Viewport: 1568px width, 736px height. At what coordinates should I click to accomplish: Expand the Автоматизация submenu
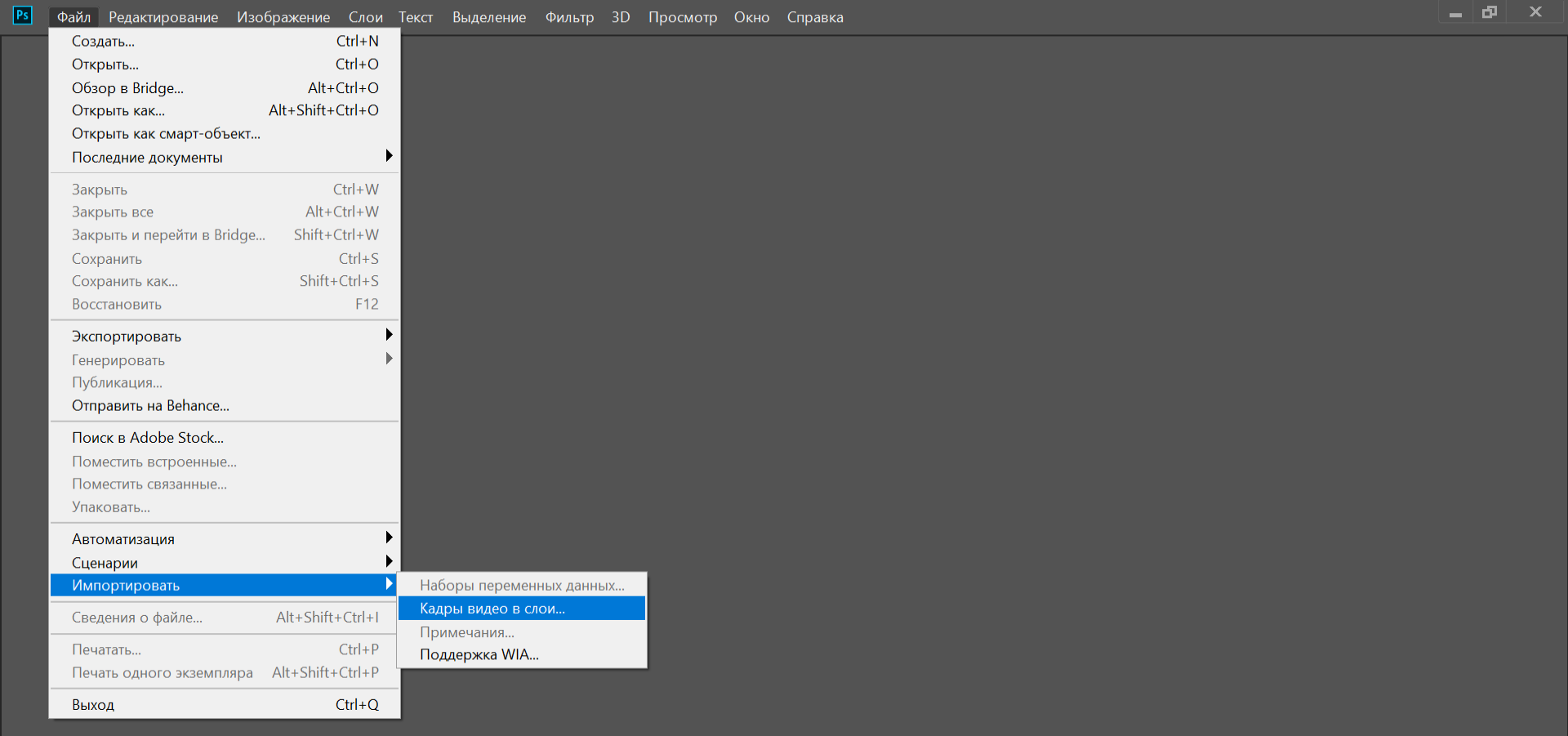click(x=225, y=538)
